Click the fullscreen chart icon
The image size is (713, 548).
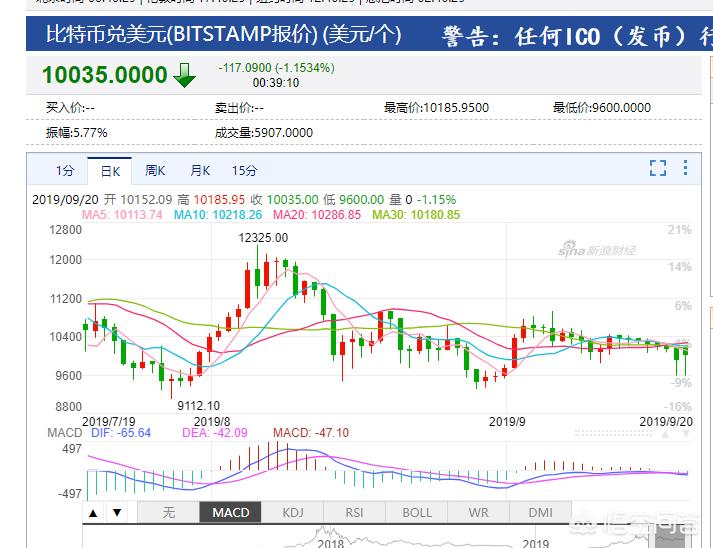coord(657,168)
